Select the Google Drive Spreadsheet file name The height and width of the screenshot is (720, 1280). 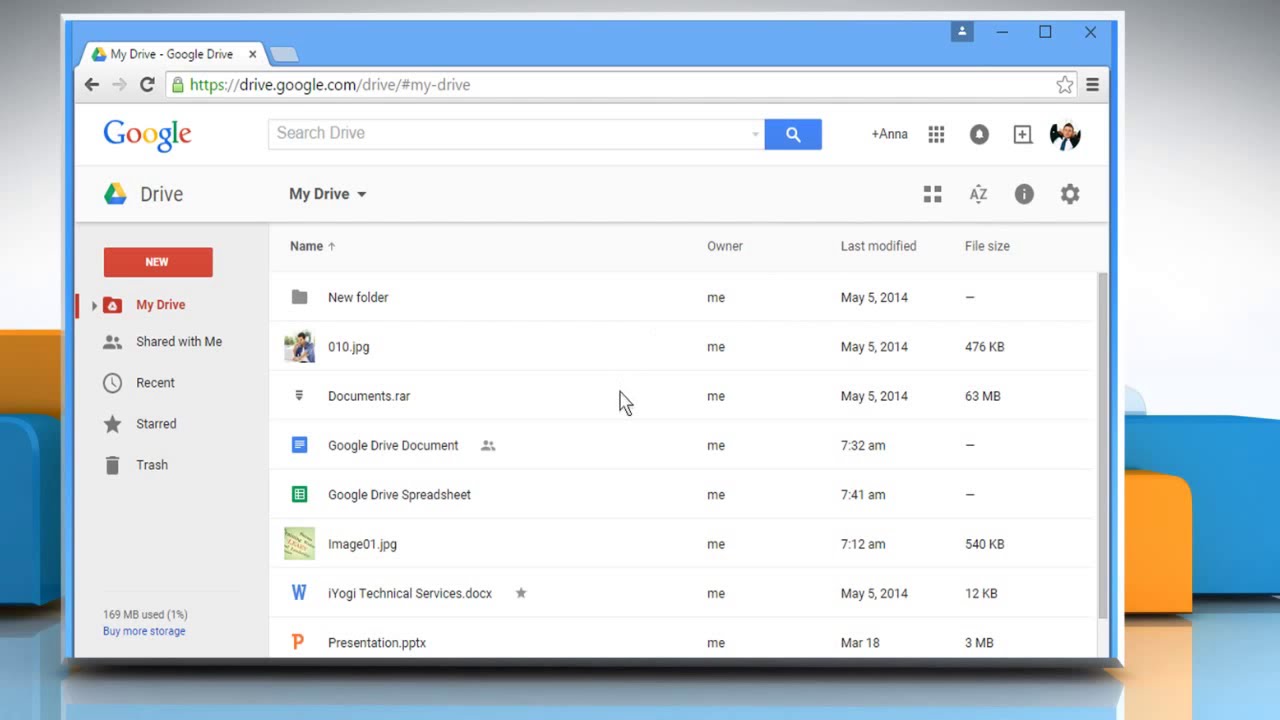point(399,494)
